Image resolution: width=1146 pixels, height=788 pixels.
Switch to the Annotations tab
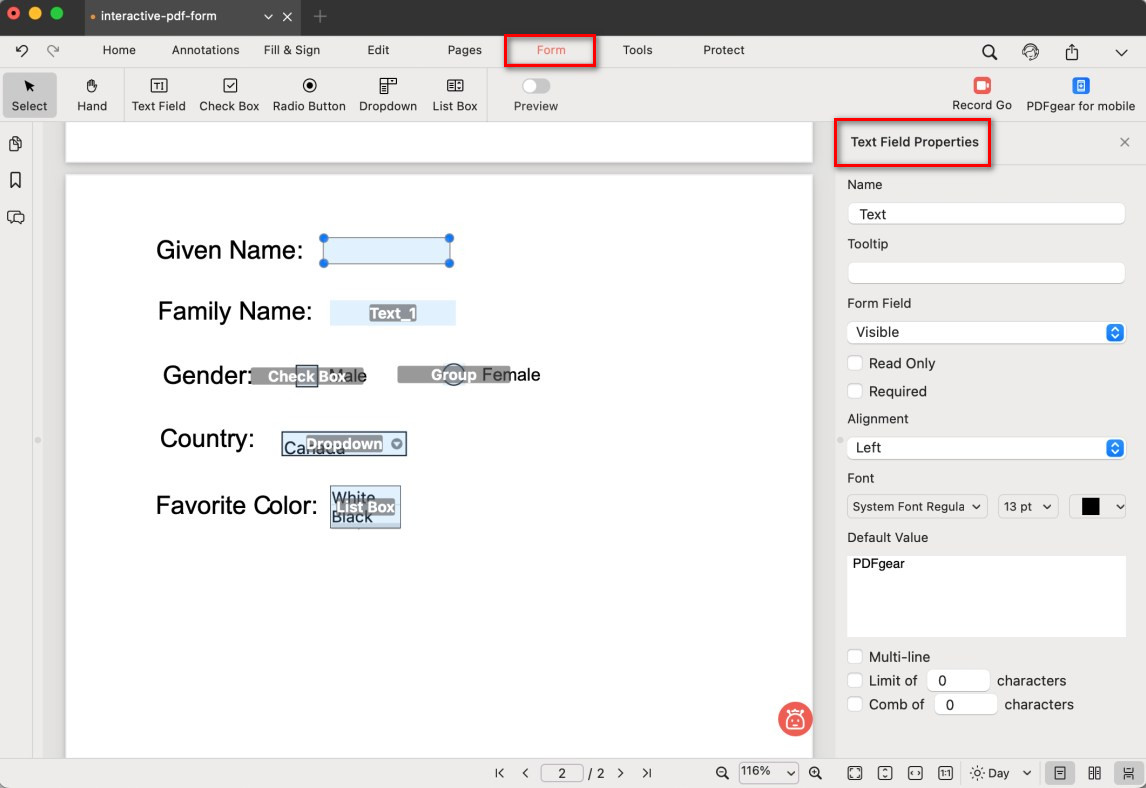tap(205, 50)
